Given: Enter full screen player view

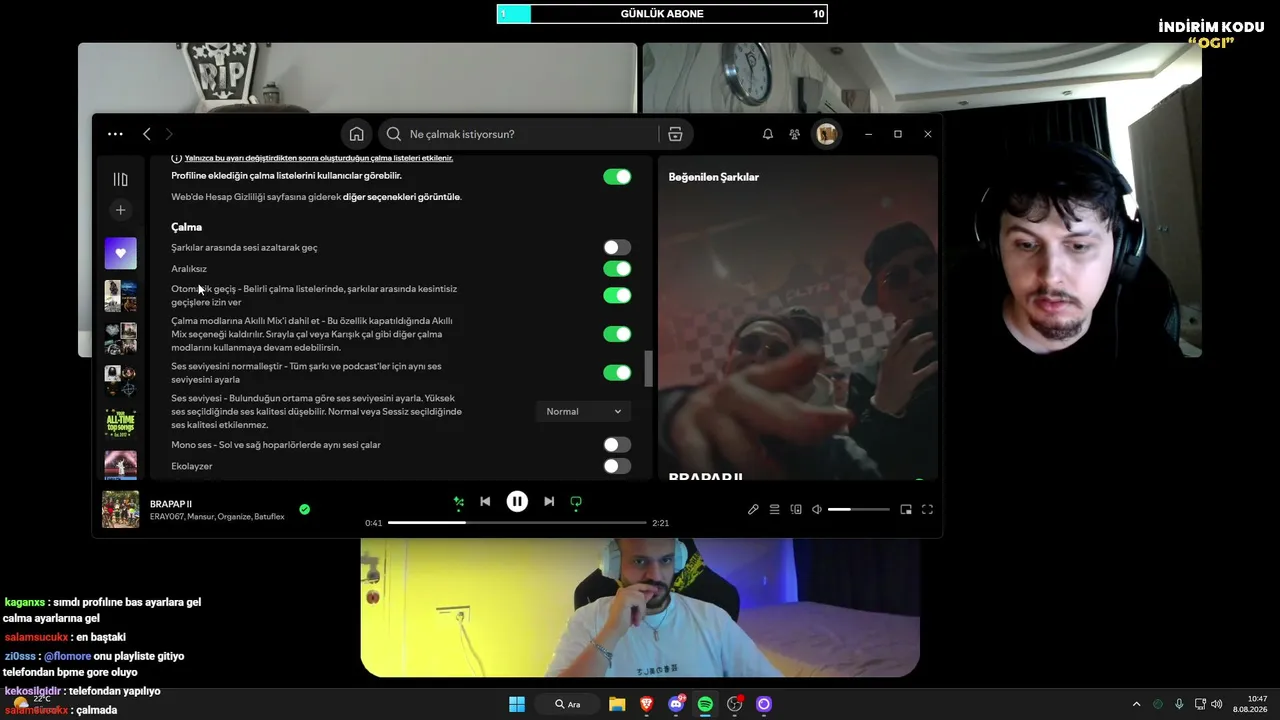Looking at the screenshot, I should point(927,509).
